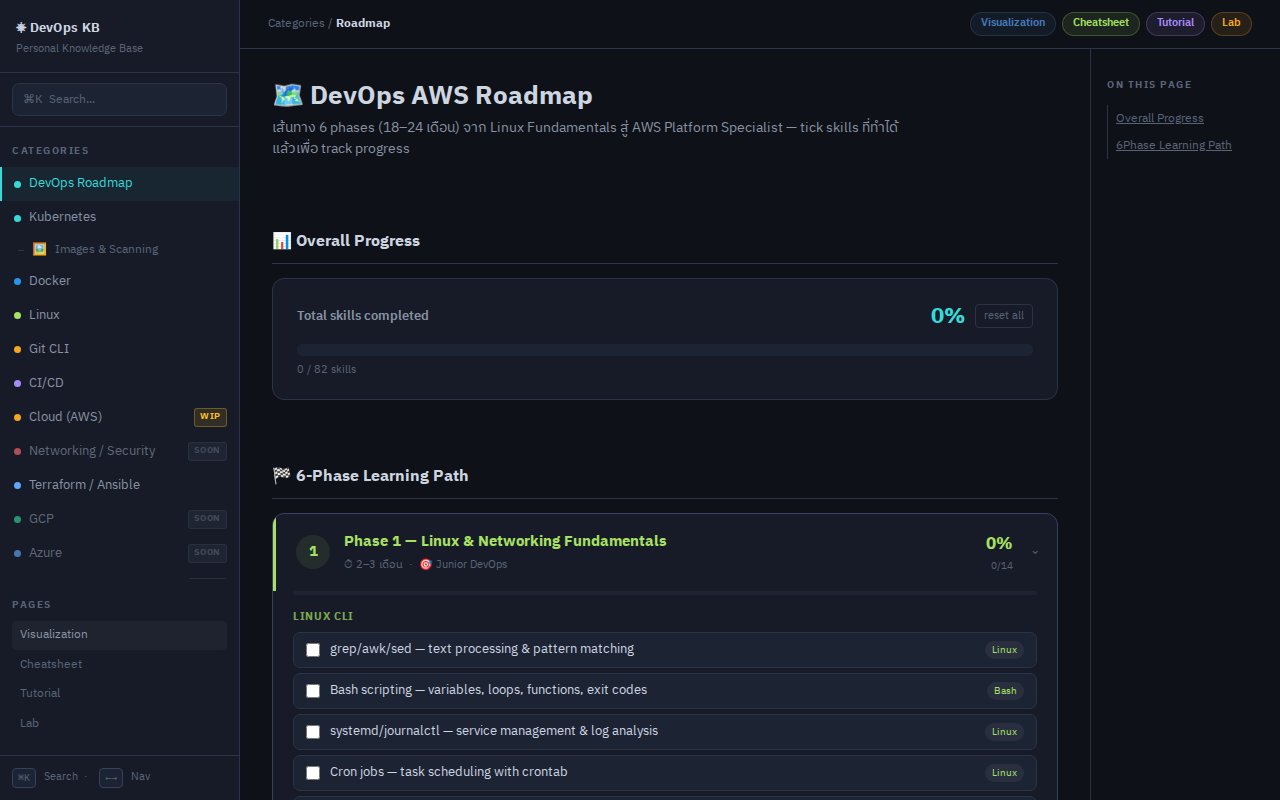Collapse Phase 1 with the chevron

click(x=1035, y=552)
